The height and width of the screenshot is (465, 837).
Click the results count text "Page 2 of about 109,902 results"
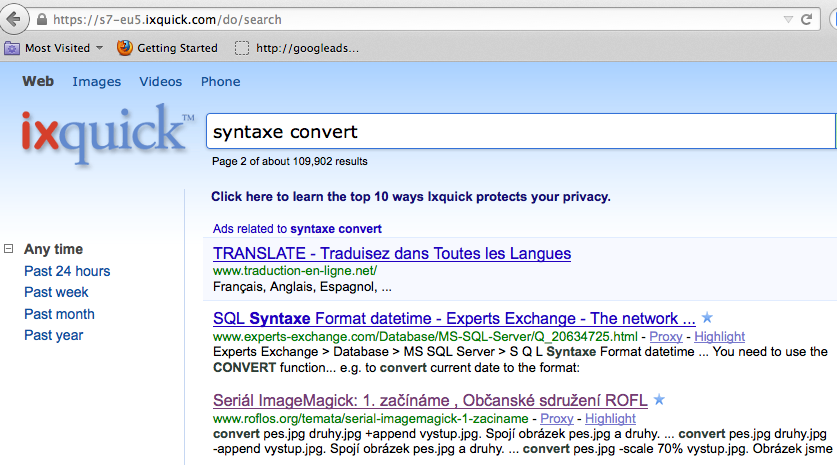click(289, 161)
